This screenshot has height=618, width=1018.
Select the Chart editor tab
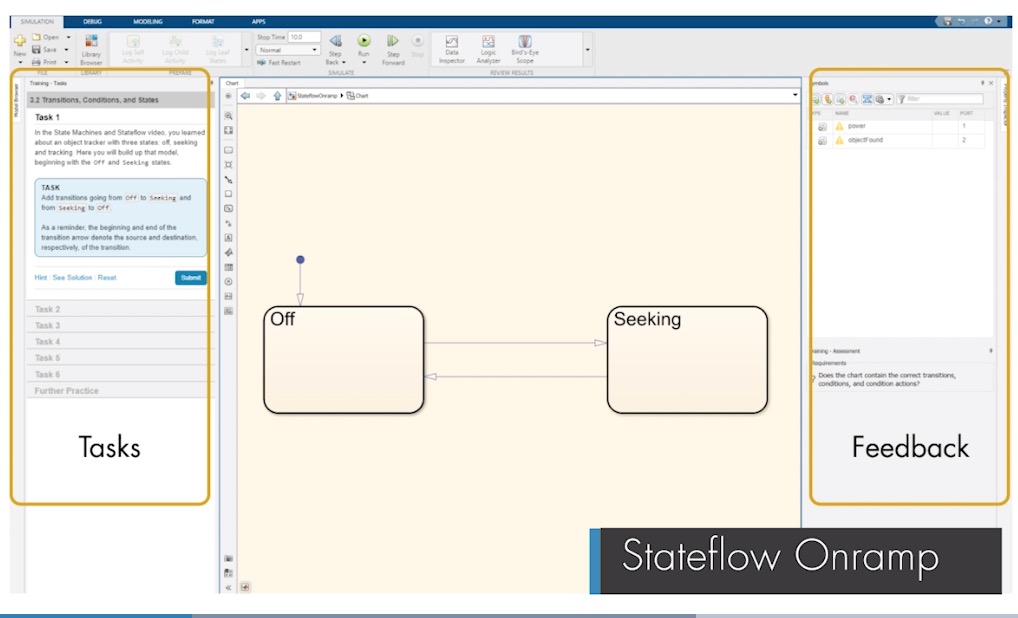(232, 83)
